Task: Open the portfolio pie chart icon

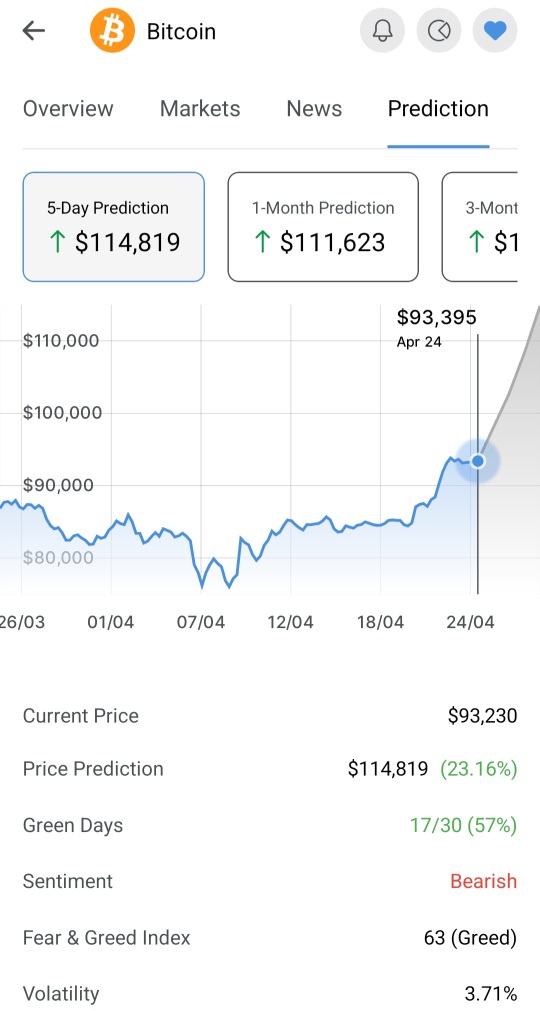Action: (439, 30)
